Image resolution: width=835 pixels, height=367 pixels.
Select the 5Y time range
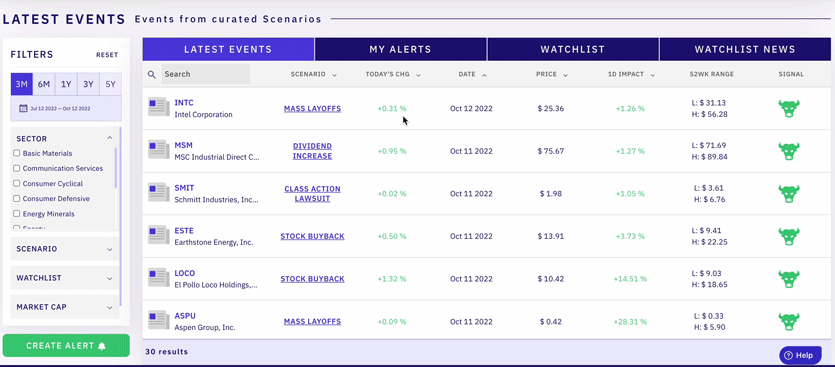point(110,84)
